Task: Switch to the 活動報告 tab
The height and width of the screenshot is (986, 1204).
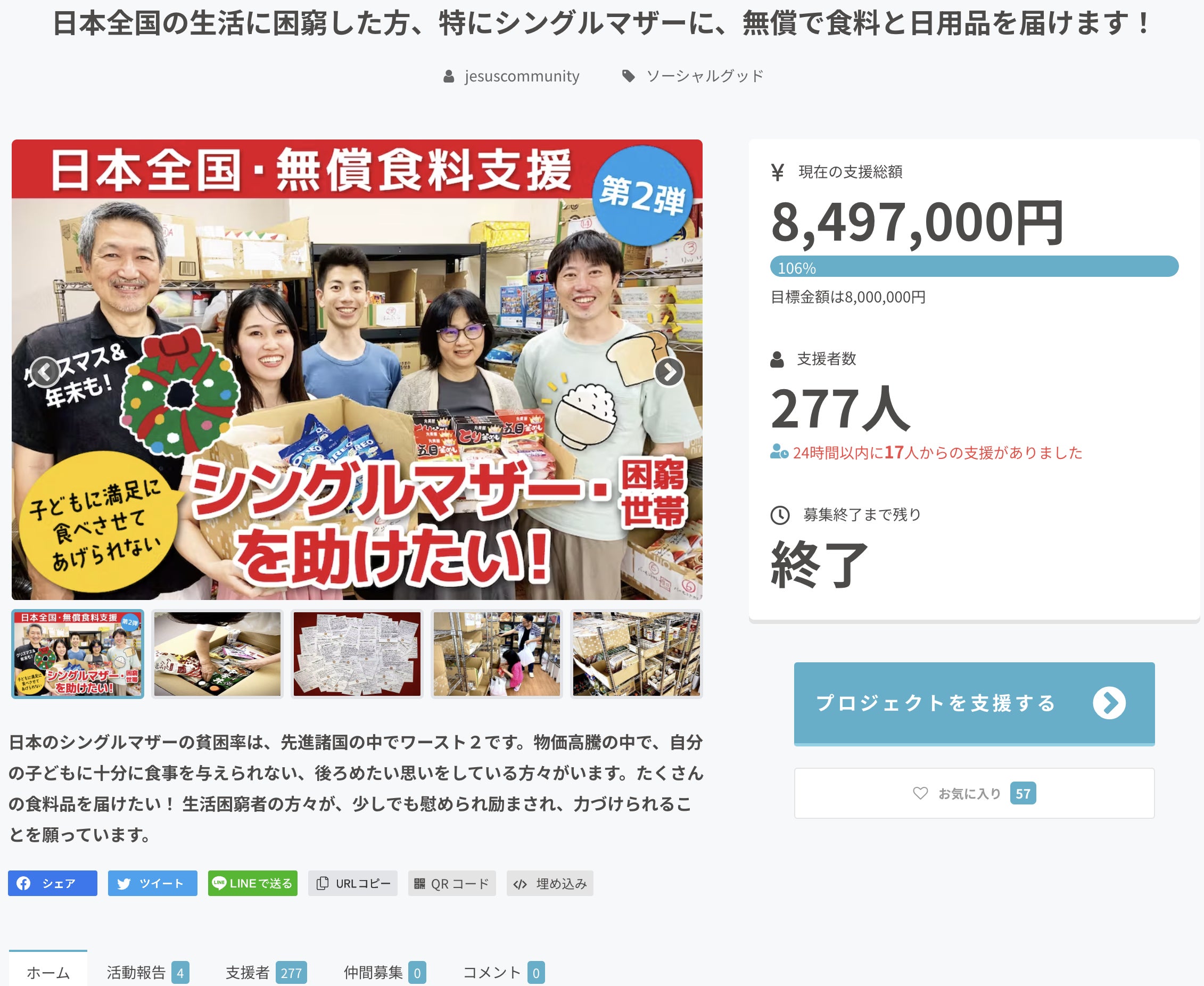Action: 148,972
